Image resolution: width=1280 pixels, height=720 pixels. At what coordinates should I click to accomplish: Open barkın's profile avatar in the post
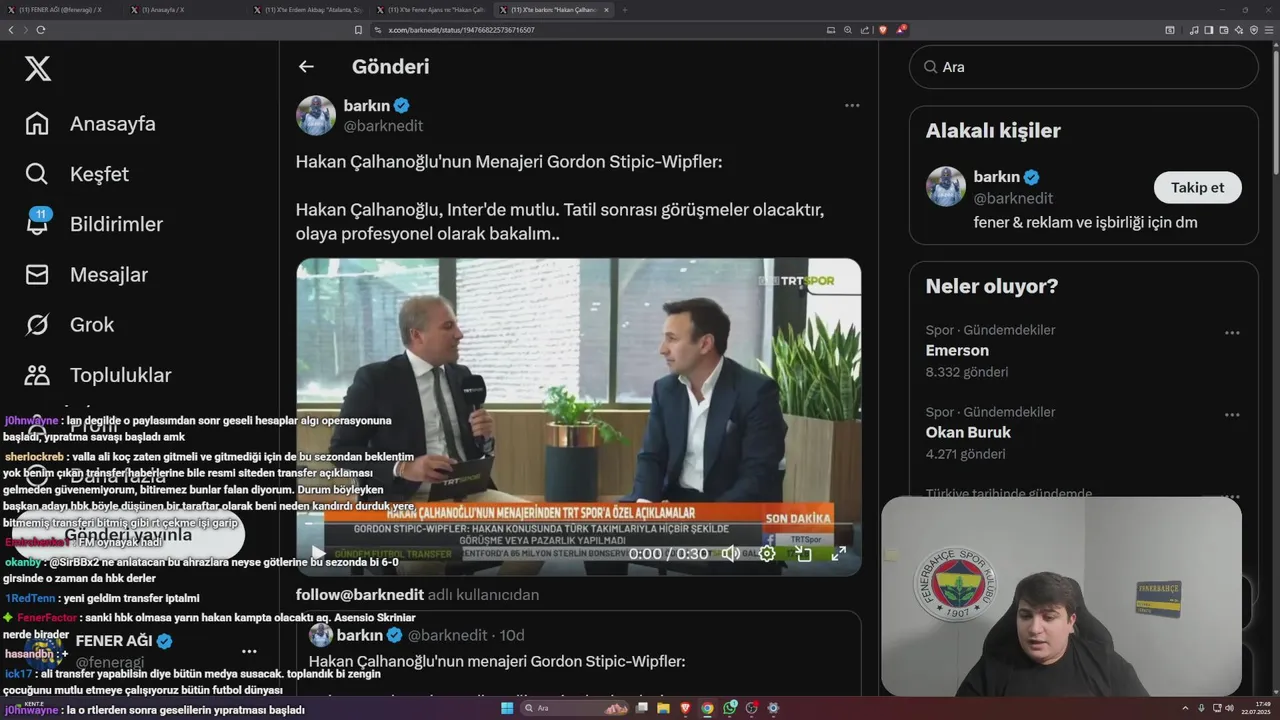pyautogui.click(x=315, y=115)
